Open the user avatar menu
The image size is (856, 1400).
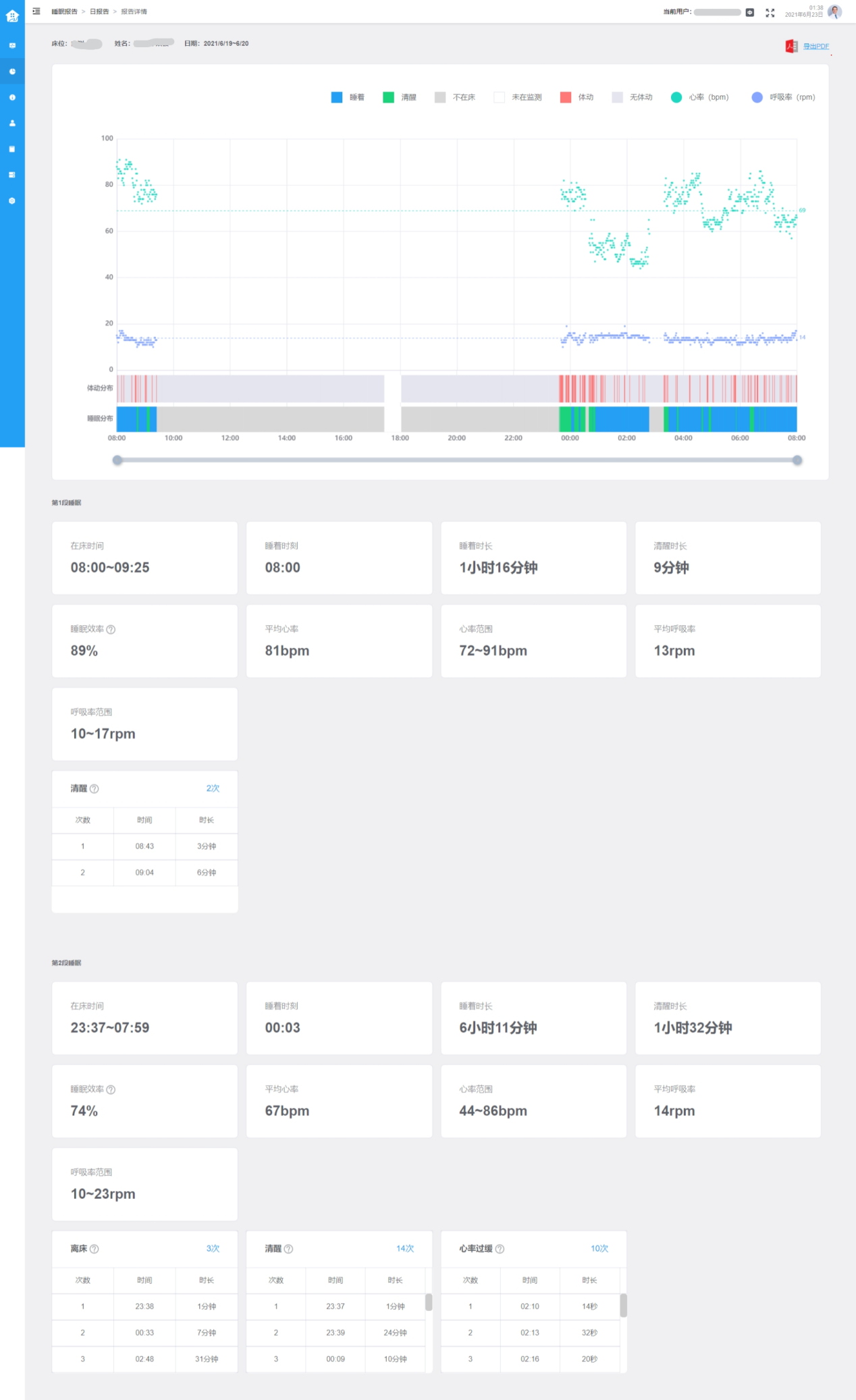tap(834, 12)
